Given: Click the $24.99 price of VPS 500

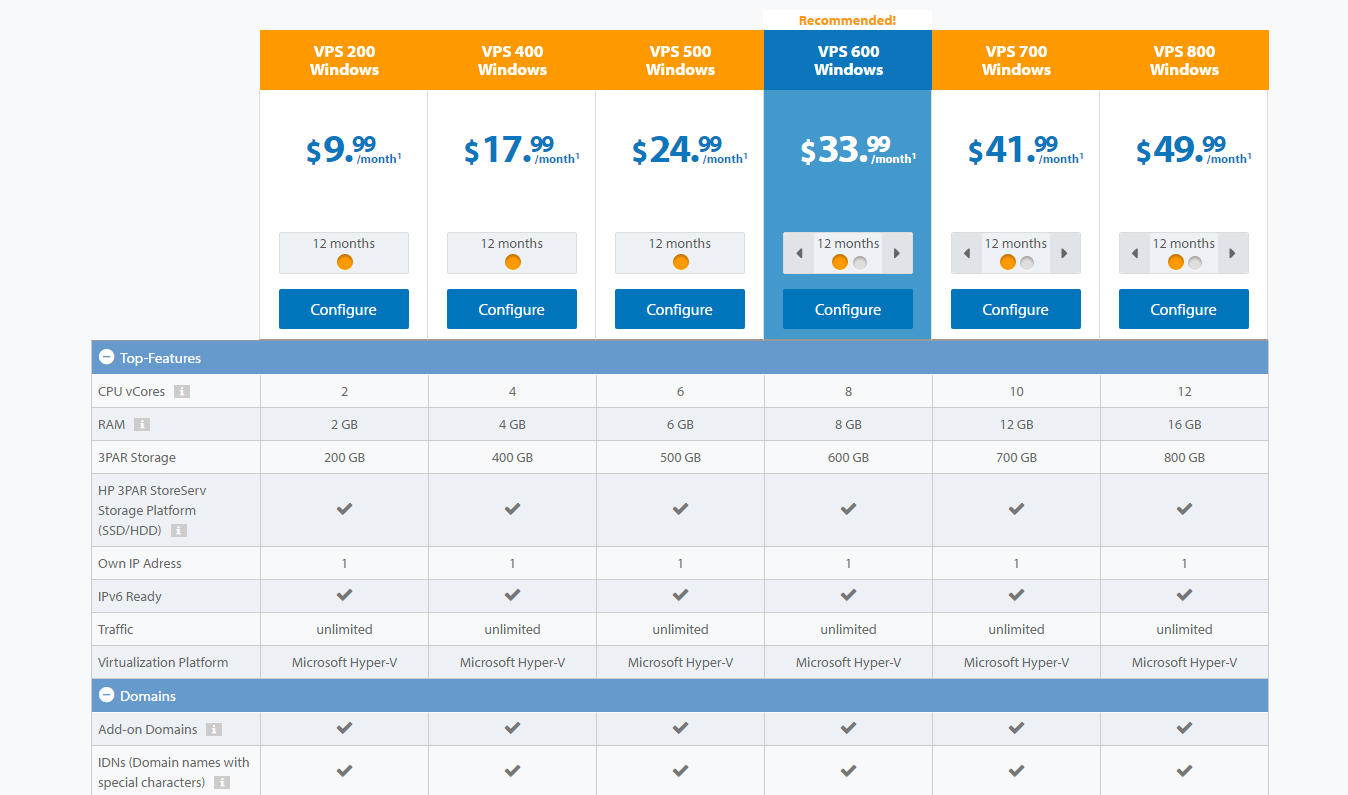Looking at the screenshot, I should [x=688, y=150].
